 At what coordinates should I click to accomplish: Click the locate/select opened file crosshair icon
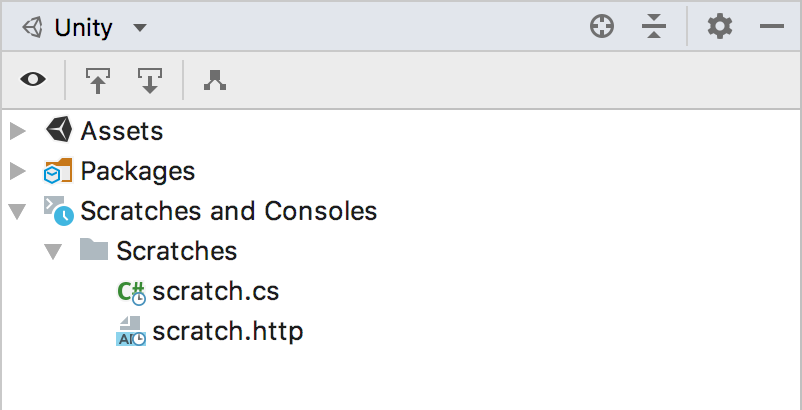coord(602,27)
